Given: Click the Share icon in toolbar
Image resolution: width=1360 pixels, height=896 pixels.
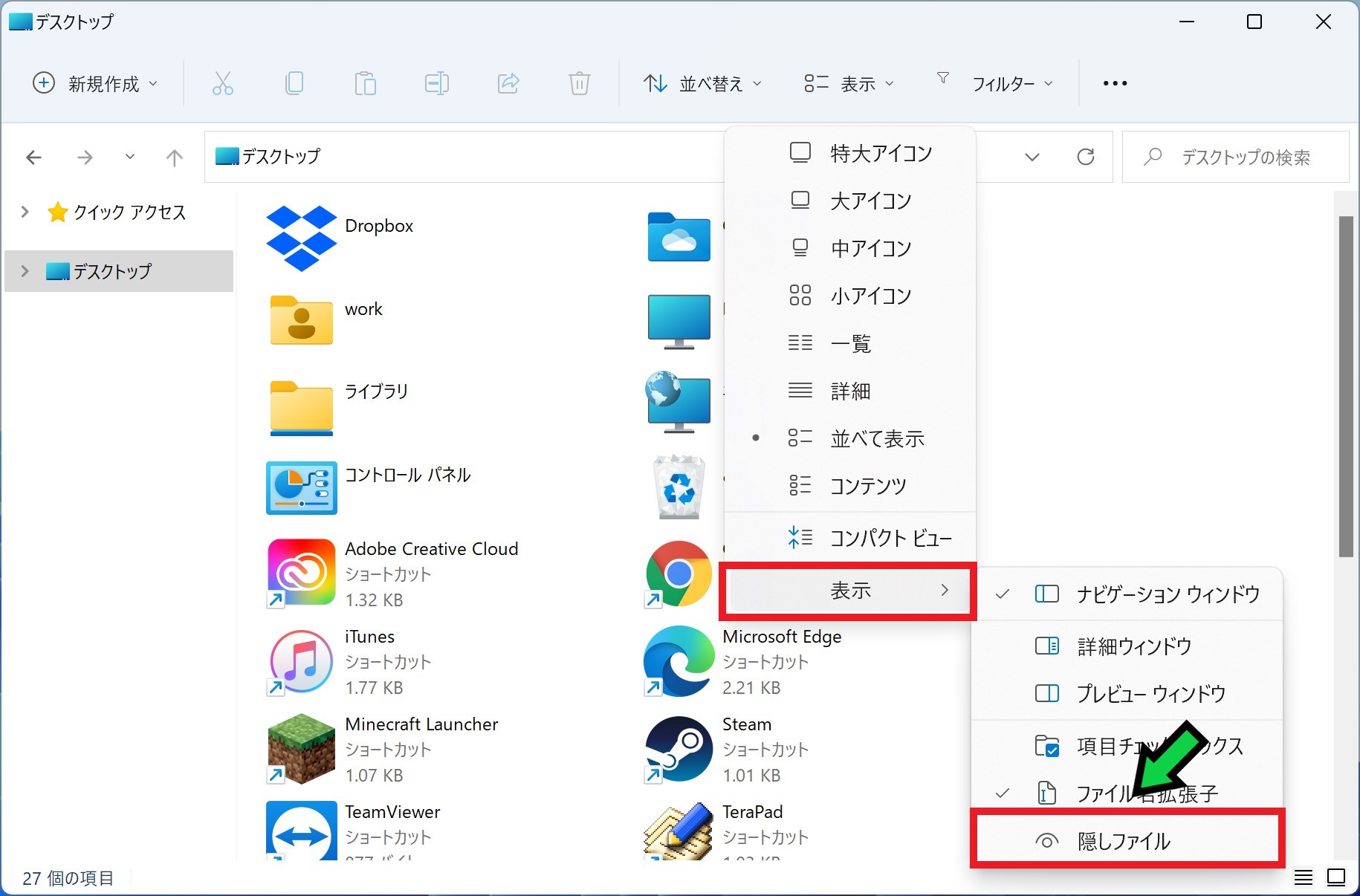Looking at the screenshot, I should 508,83.
